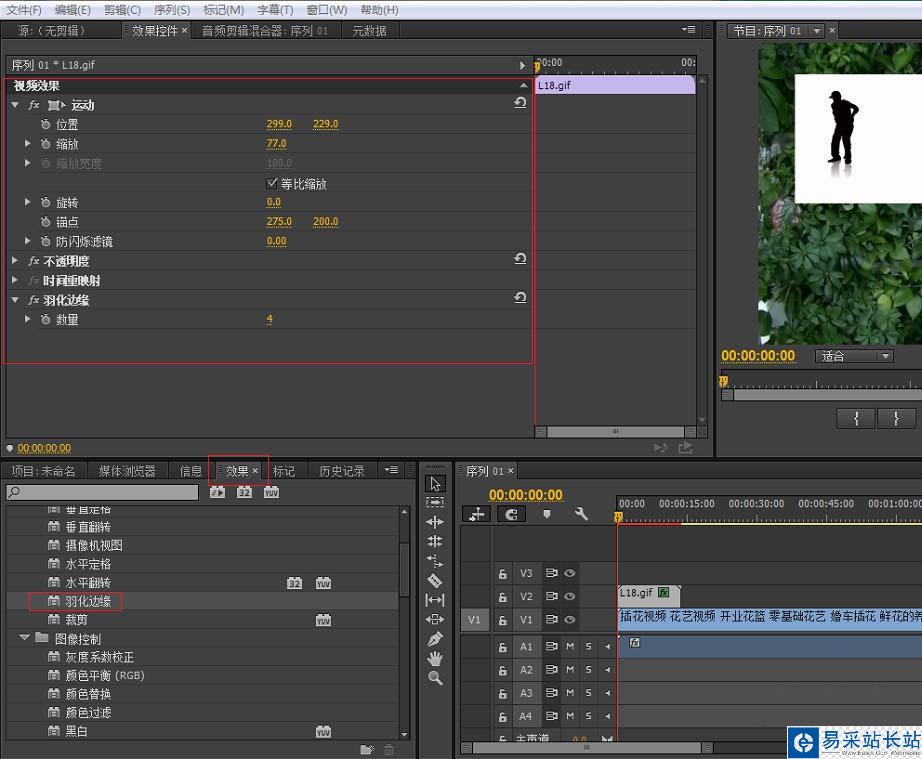Click the position X value 299.0
Image resolution: width=922 pixels, height=759 pixels.
click(x=279, y=124)
